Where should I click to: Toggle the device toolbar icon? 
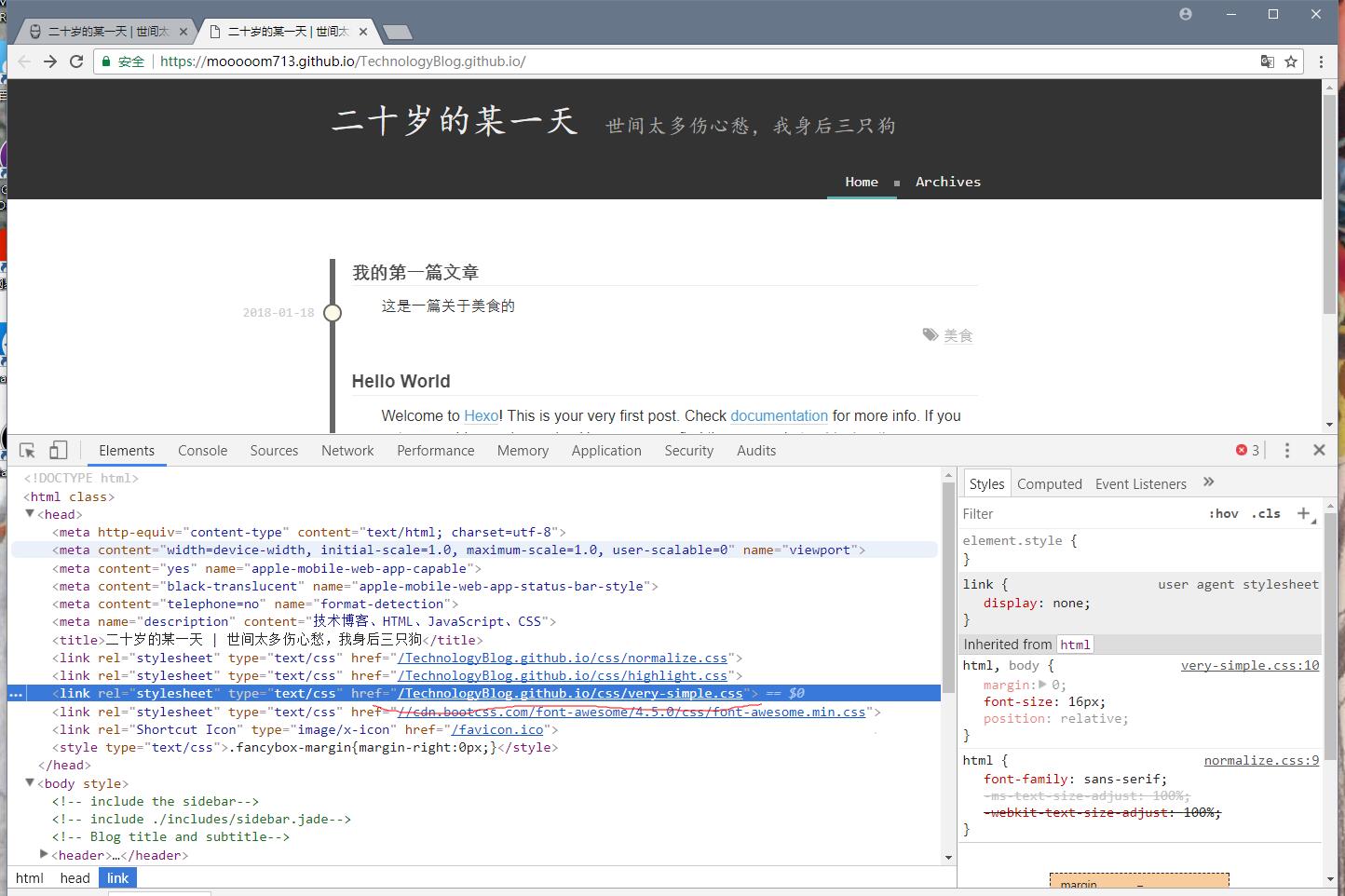pyautogui.click(x=58, y=451)
